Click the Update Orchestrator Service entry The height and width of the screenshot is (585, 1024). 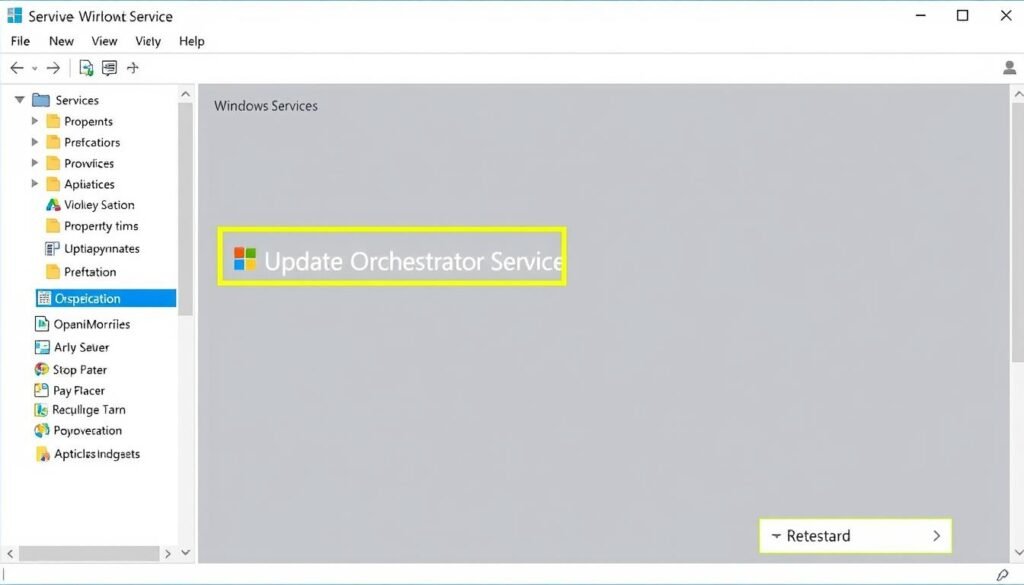click(392, 257)
